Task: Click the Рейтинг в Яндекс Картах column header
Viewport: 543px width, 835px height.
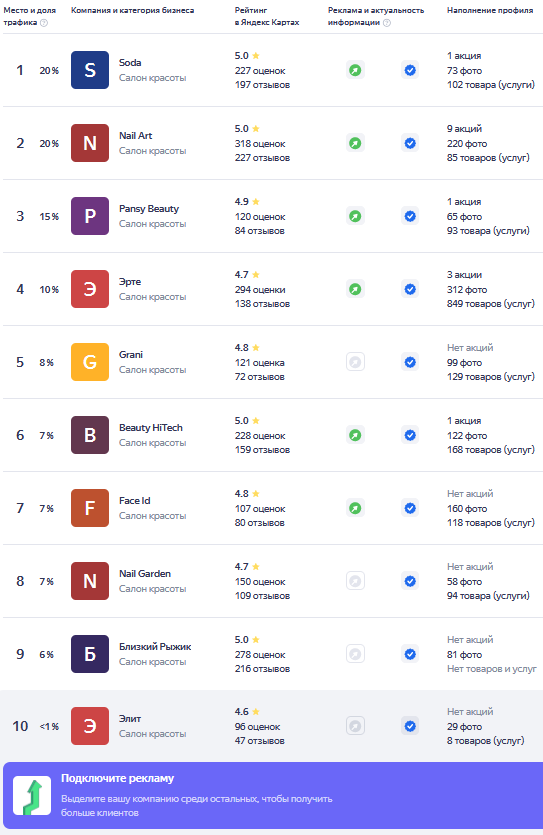Action: pos(267,17)
